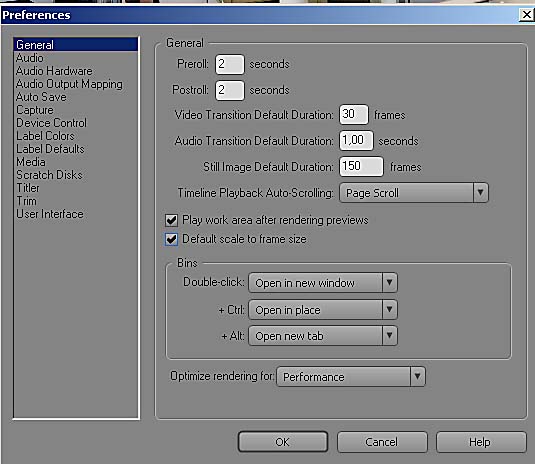Select Device Control category
The width and height of the screenshot is (535, 464).
(x=52, y=123)
